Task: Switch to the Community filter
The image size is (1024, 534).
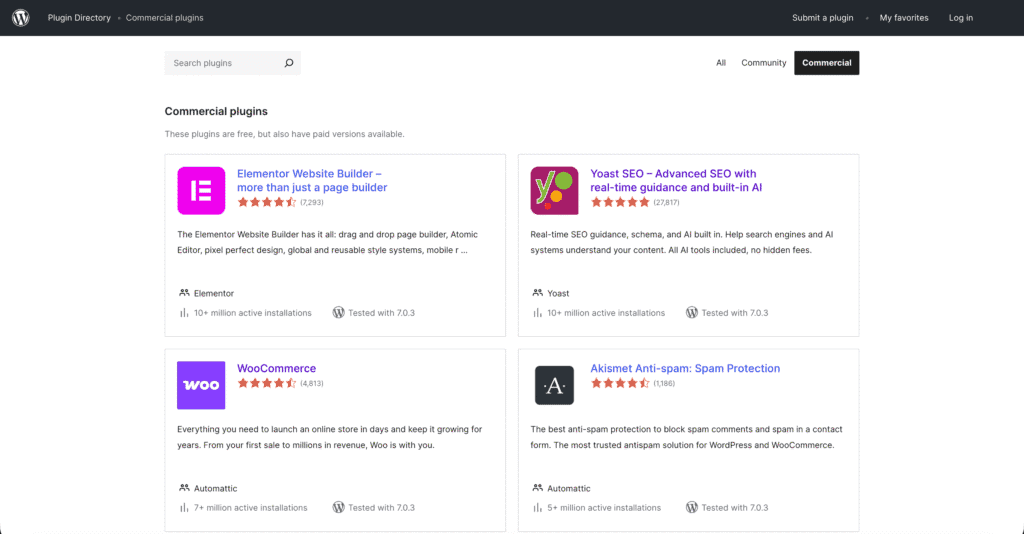Action: [763, 63]
